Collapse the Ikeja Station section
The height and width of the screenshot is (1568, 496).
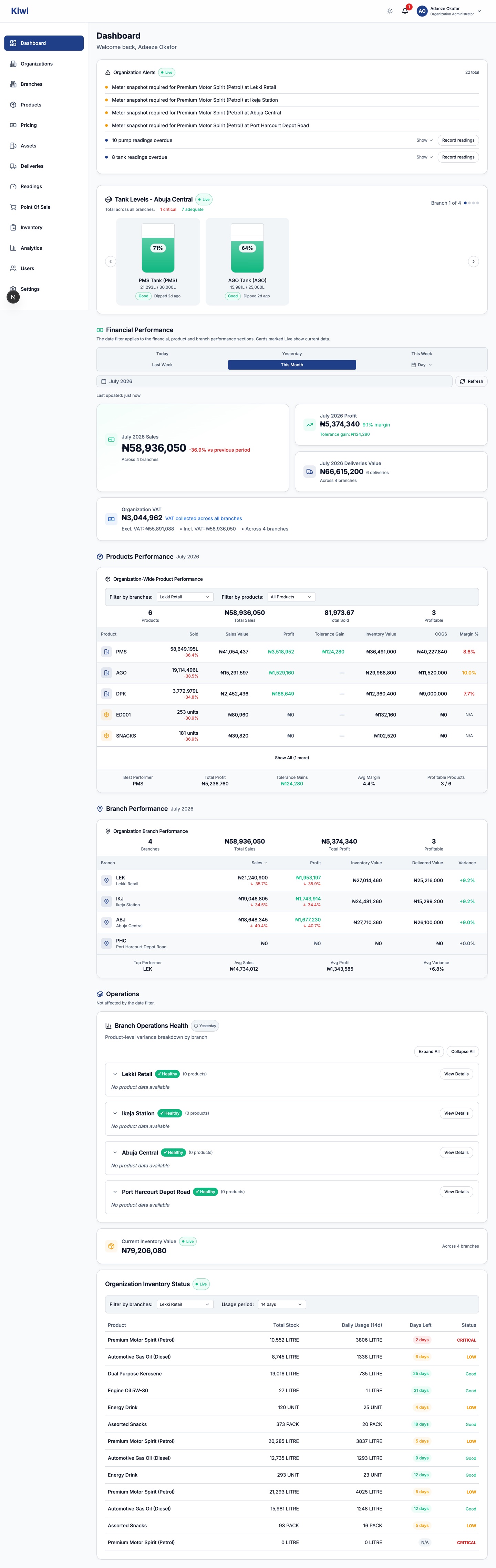point(115,1113)
